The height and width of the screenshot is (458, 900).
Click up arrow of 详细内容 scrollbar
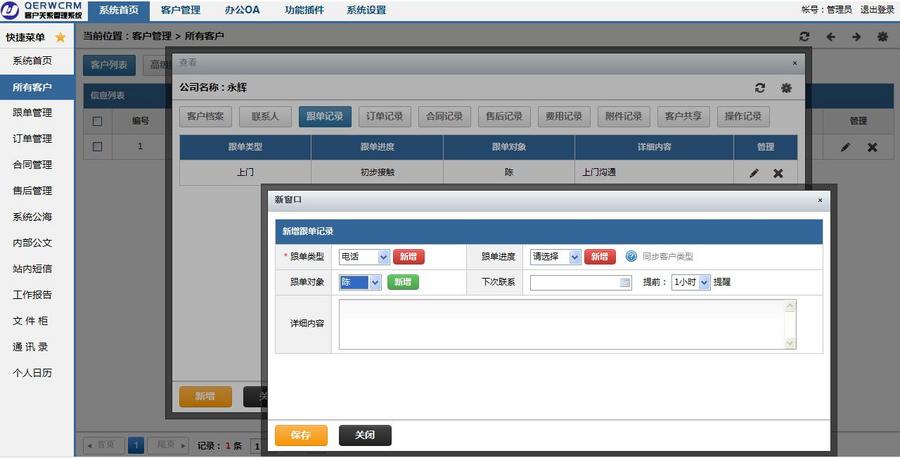pos(790,306)
